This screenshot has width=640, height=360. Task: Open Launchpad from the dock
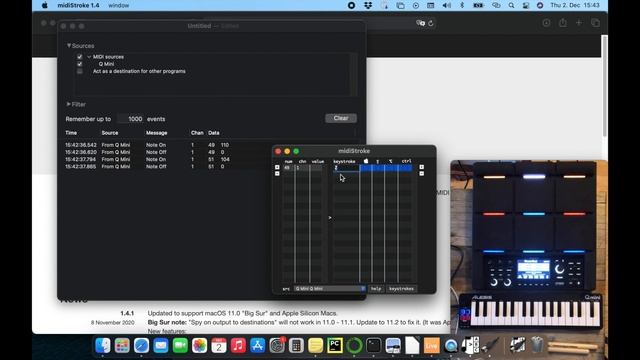(x=122, y=346)
